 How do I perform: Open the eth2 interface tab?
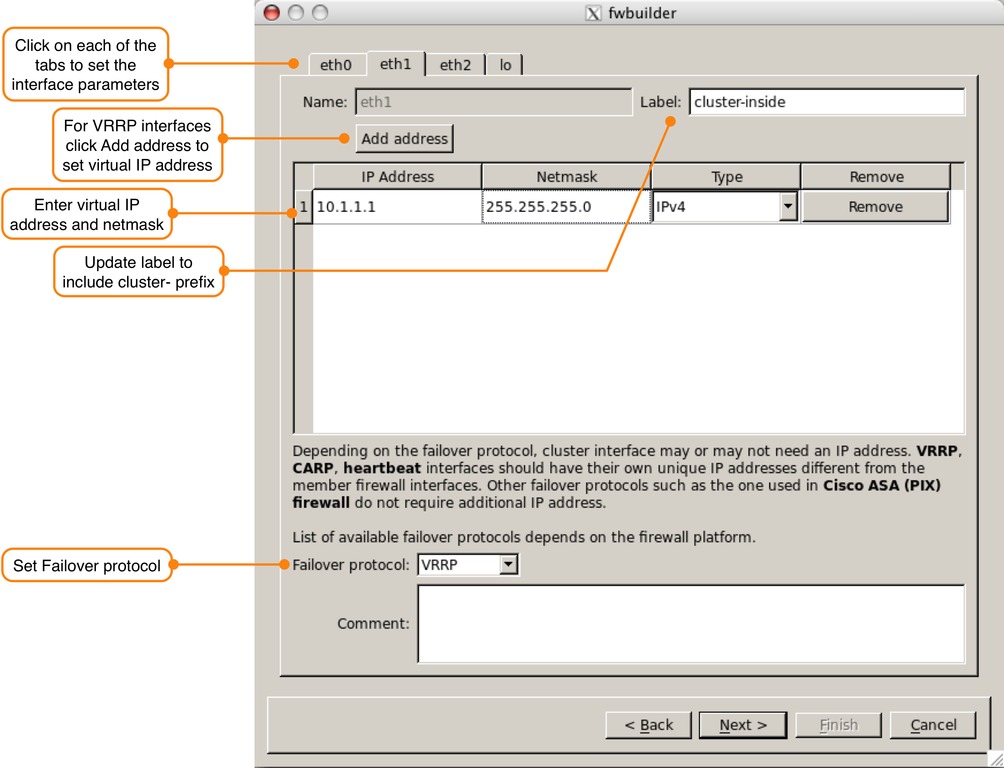[455, 65]
